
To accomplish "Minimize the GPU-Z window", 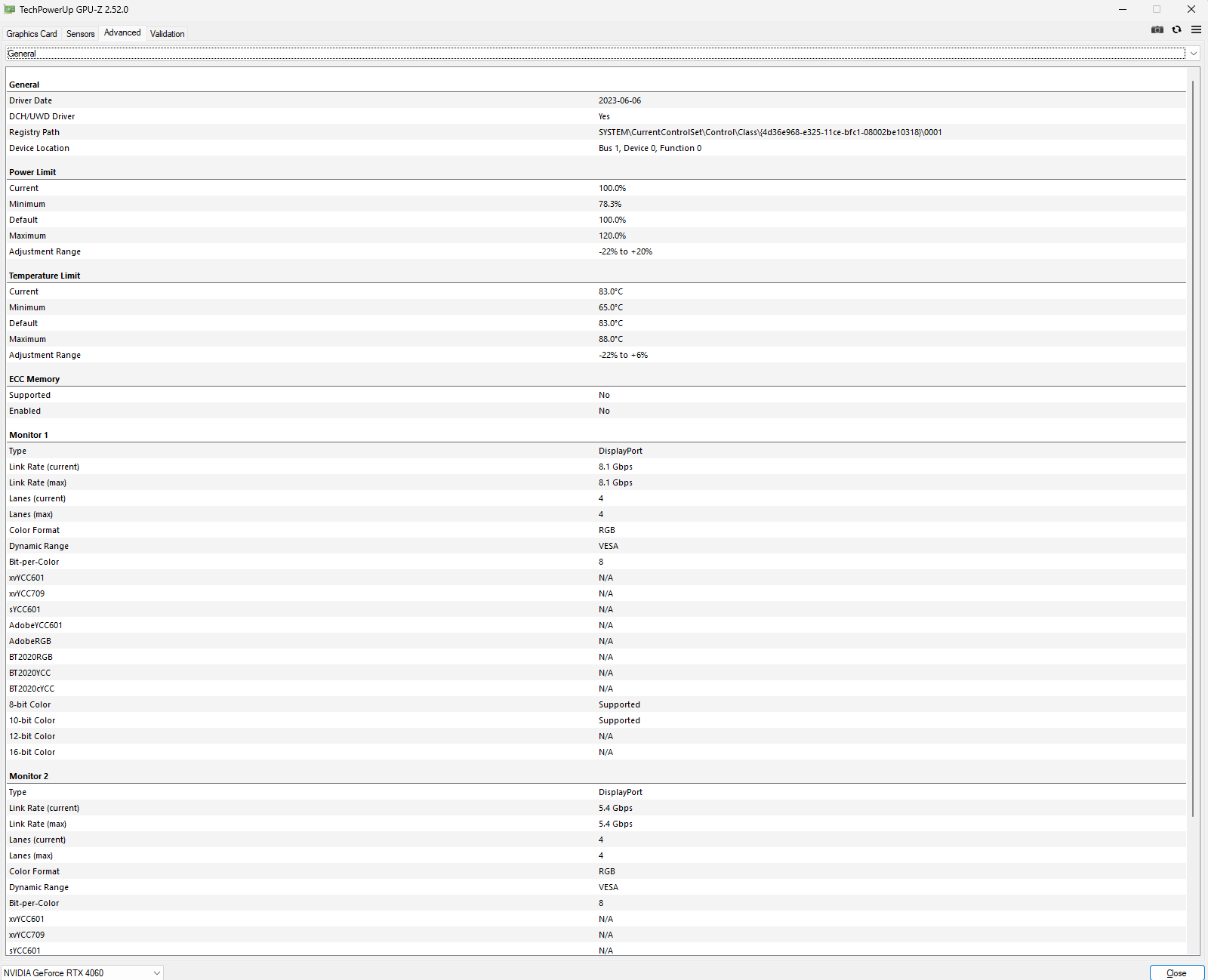I will (x=1123, y=10).
